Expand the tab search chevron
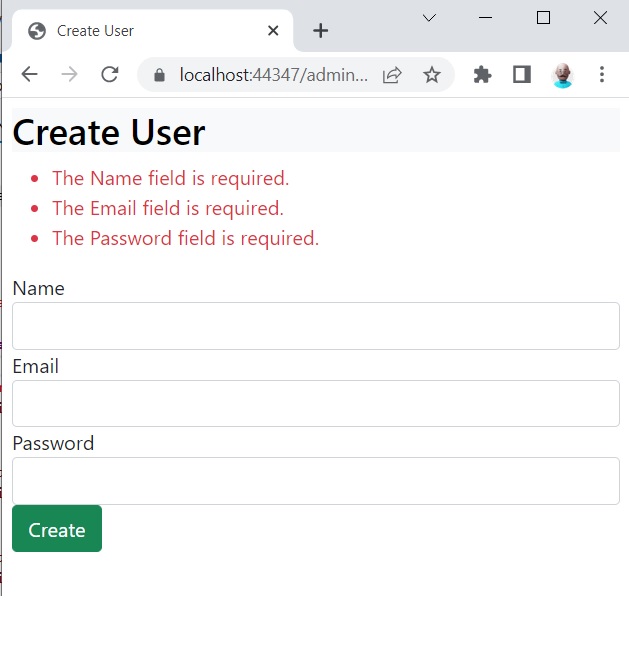Image resolution: width=629 pixels, height=667 pixels. 430,18
